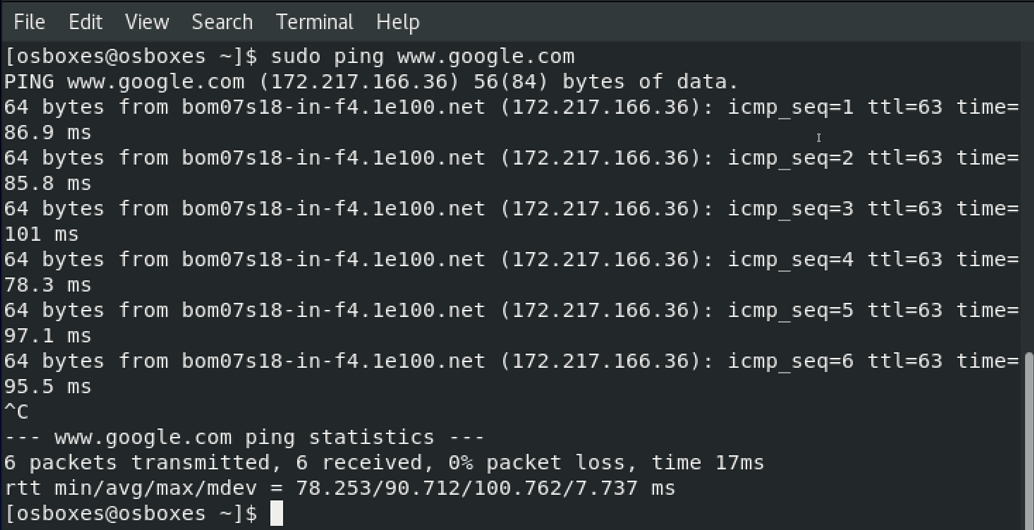The image size is (1034, 530).
Task: Click the 'sudo ping www.google.com' command text
Action: point(423,56)
